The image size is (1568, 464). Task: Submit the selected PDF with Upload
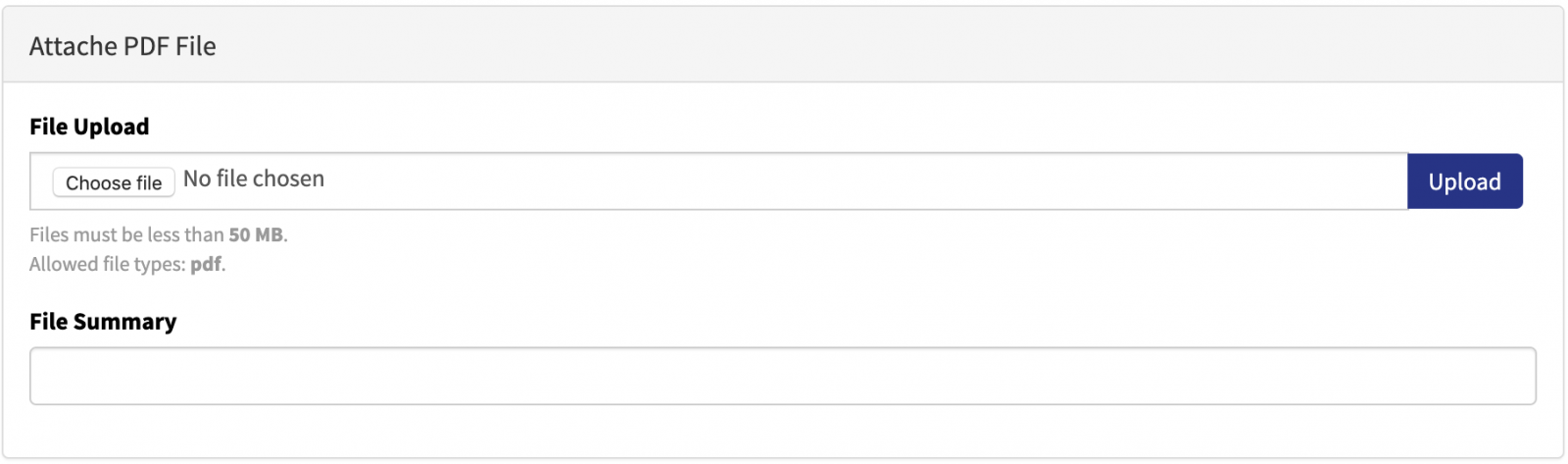(1464, 181)
